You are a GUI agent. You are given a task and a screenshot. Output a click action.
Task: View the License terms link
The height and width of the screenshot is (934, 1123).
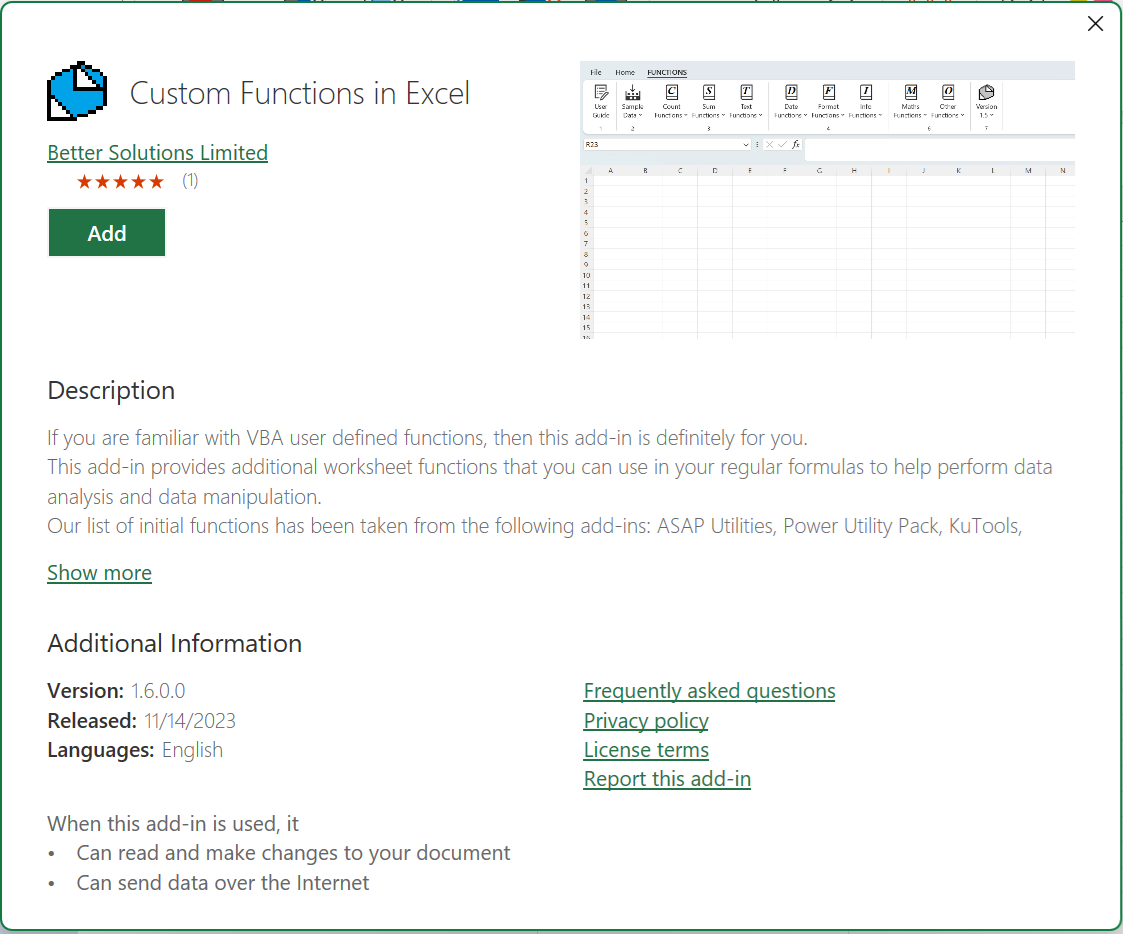click(x=646, y=750)
